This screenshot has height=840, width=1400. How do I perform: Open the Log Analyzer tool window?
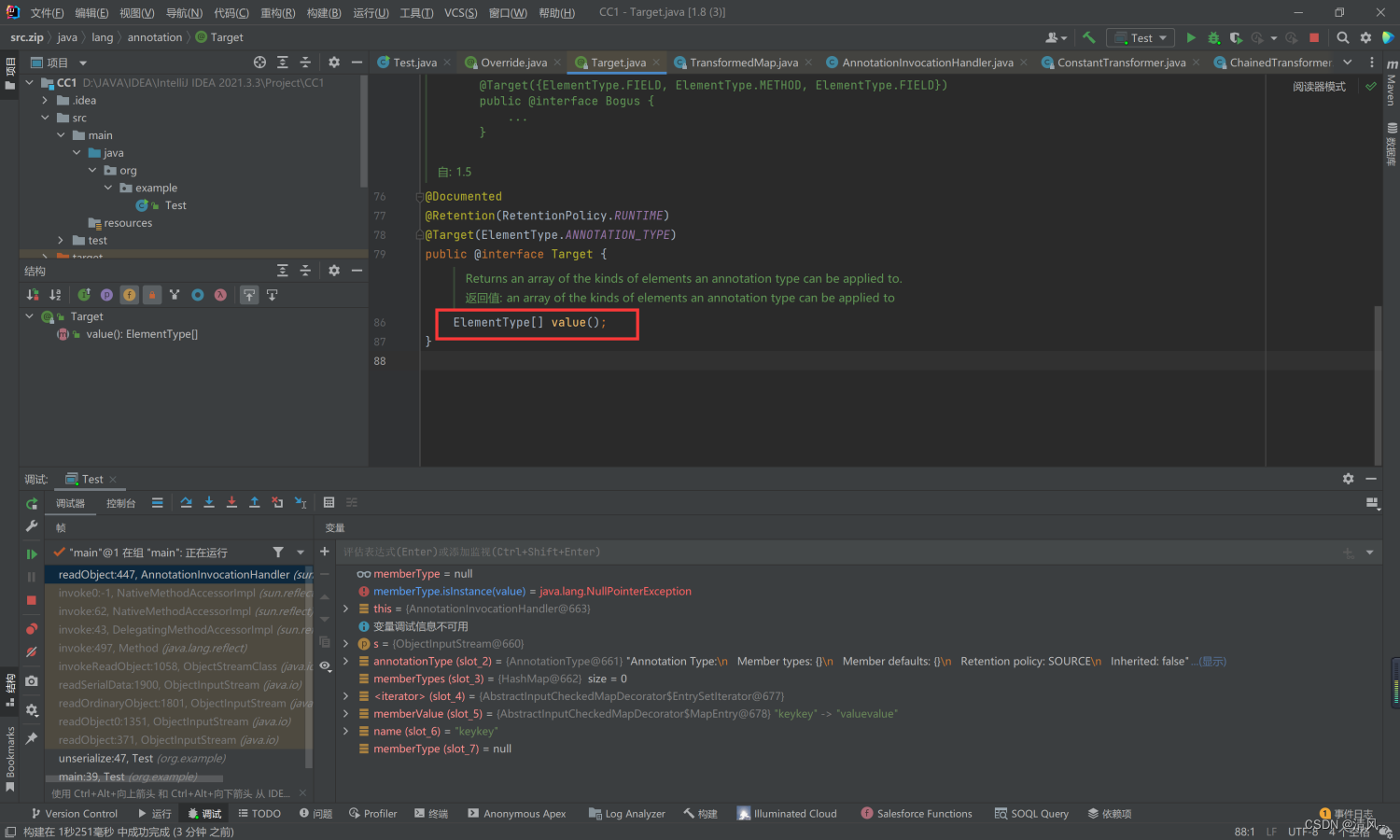(627, 814)
